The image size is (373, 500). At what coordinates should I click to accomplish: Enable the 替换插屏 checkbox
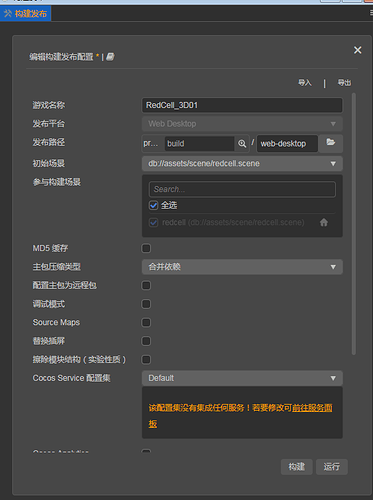(146, 341)
